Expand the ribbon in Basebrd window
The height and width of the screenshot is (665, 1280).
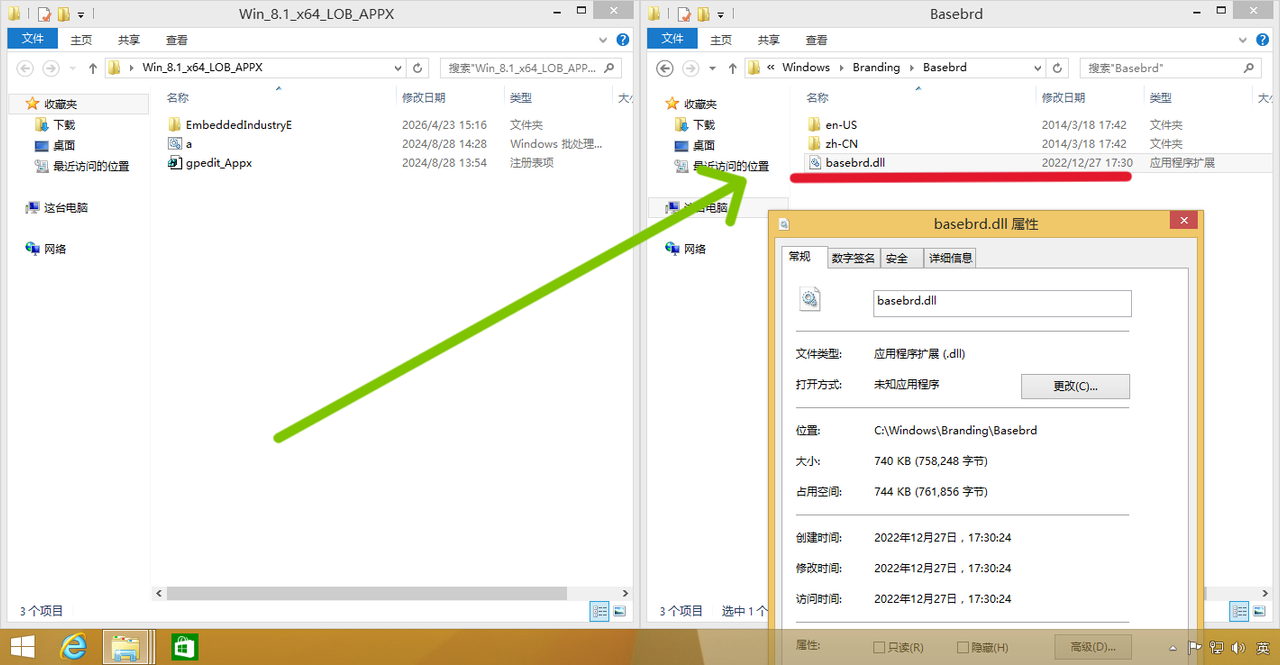click(1243, 40)
